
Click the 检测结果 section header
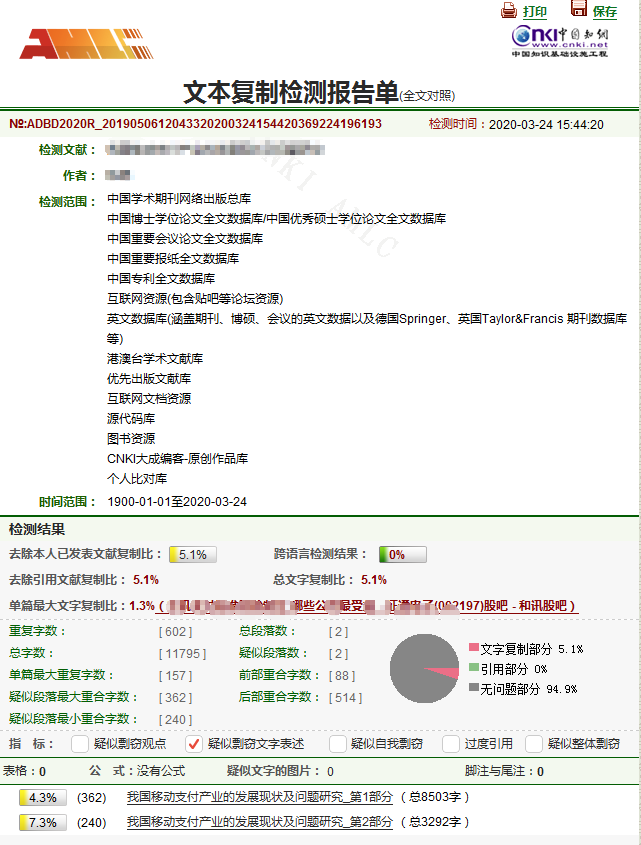pos(37,529)
